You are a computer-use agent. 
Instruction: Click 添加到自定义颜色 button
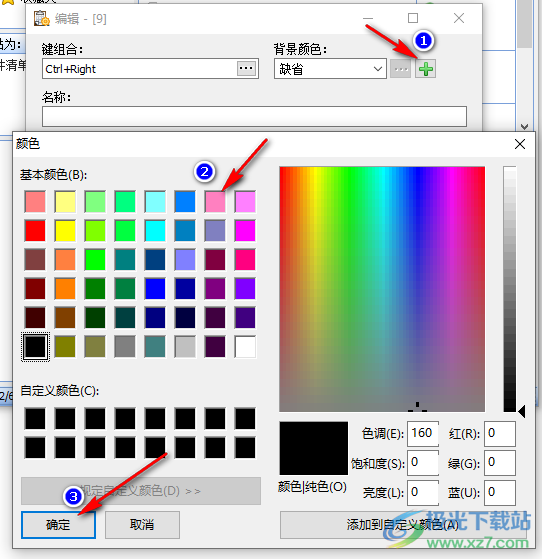403,525
